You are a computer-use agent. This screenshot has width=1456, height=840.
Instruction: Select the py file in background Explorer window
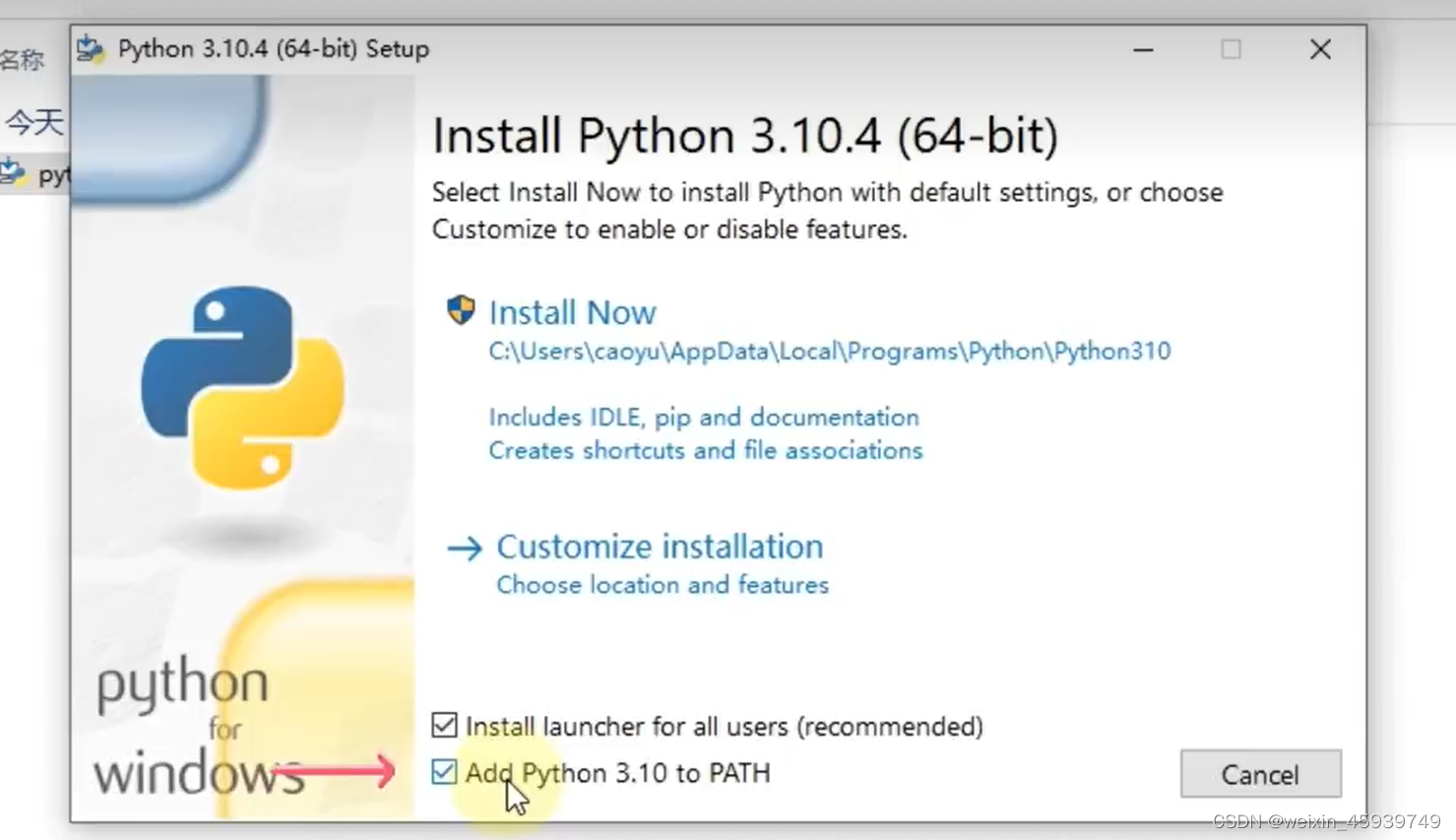(34, 174)
